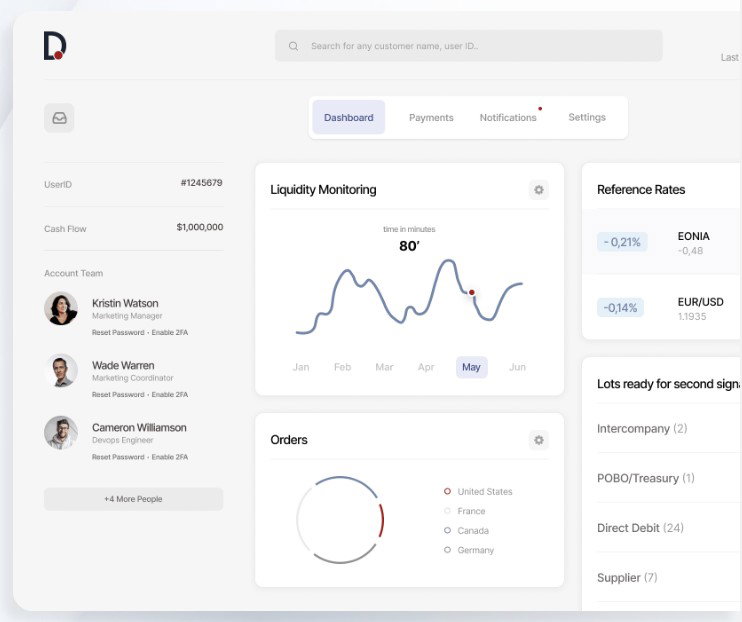742x622 pixels.
Task: Click the search customer input field
Action: click(468, 46)
